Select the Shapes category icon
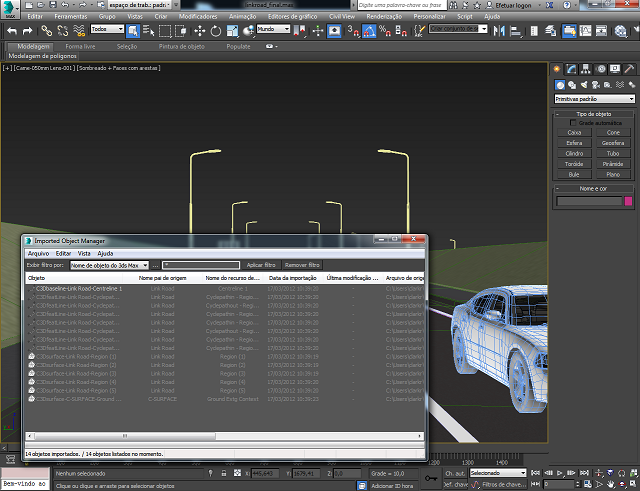640x491 pixels. (x=572, y=85)
